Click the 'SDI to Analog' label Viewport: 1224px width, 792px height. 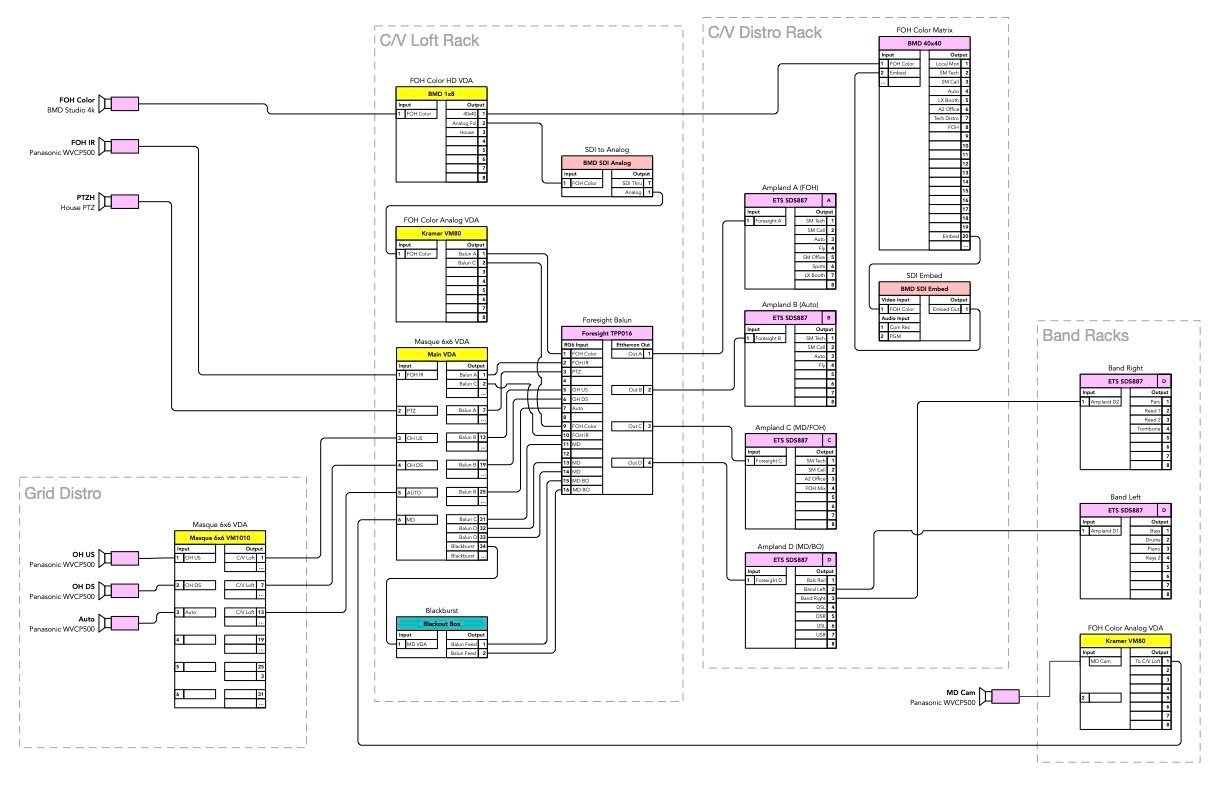(607, 149)
